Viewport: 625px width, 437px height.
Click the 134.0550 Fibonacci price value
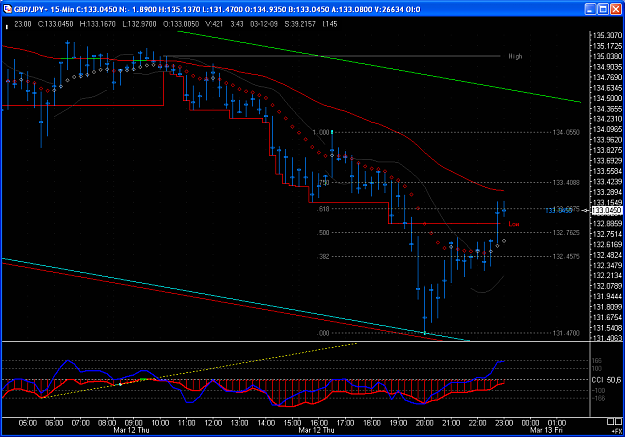click(x=566, y=132)
